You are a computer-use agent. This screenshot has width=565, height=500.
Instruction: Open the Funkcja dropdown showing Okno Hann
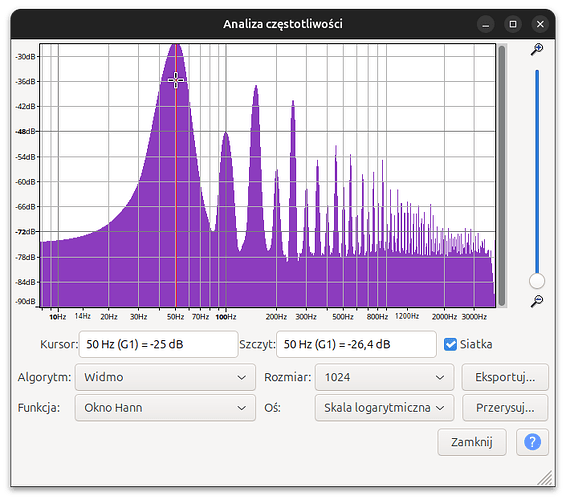click(x=165, y=408)
